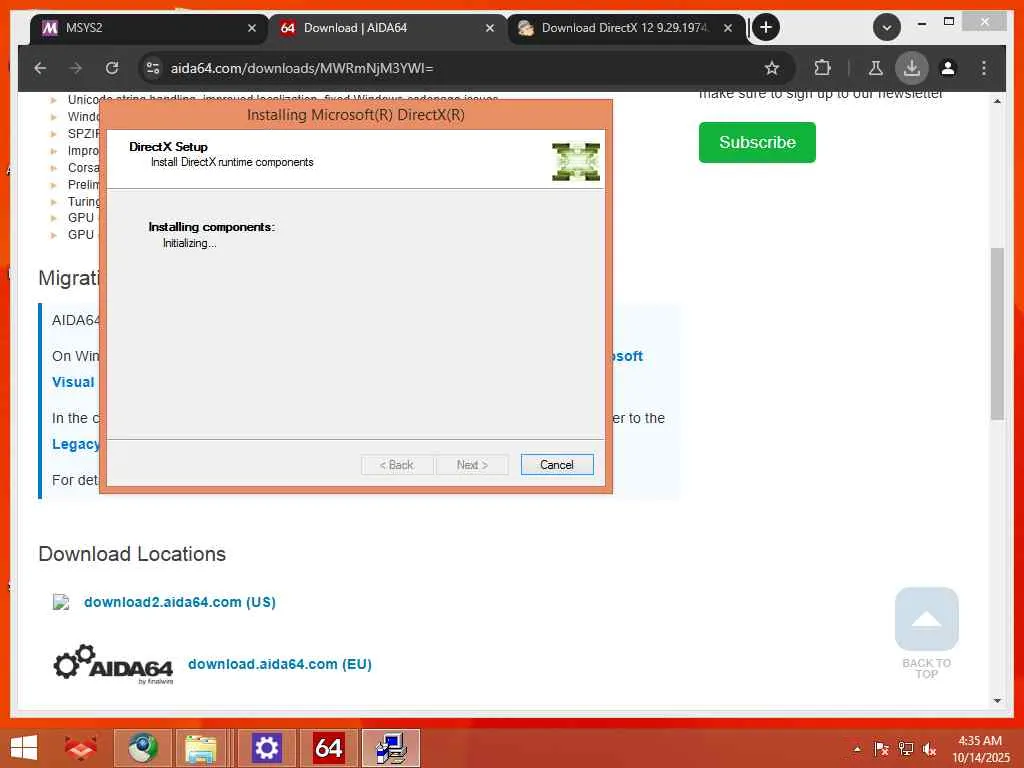Open download.aida64.com (EU) link
1024x768 pixels.
(x=280, y=664)
